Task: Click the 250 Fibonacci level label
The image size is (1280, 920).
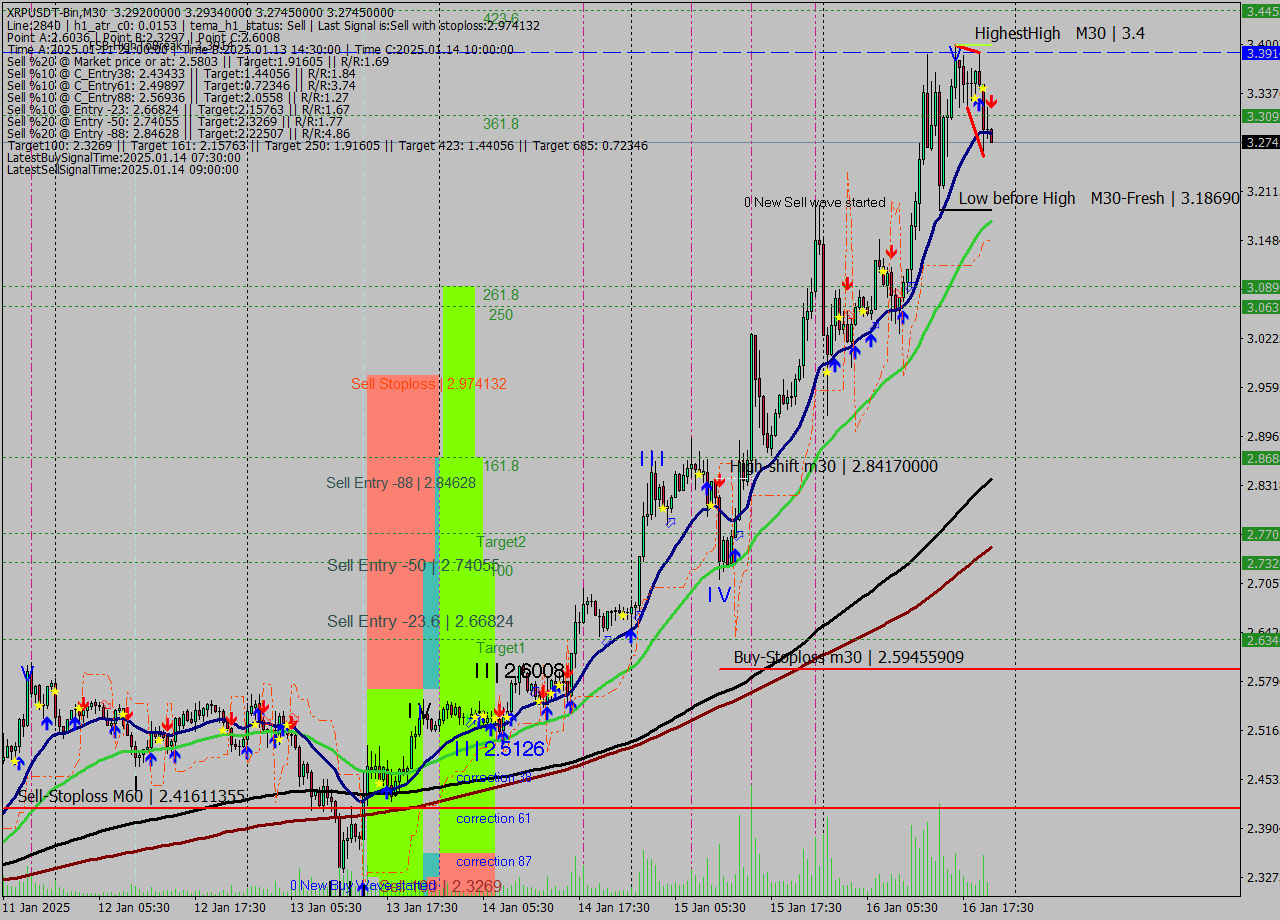Action: point(501,315)
